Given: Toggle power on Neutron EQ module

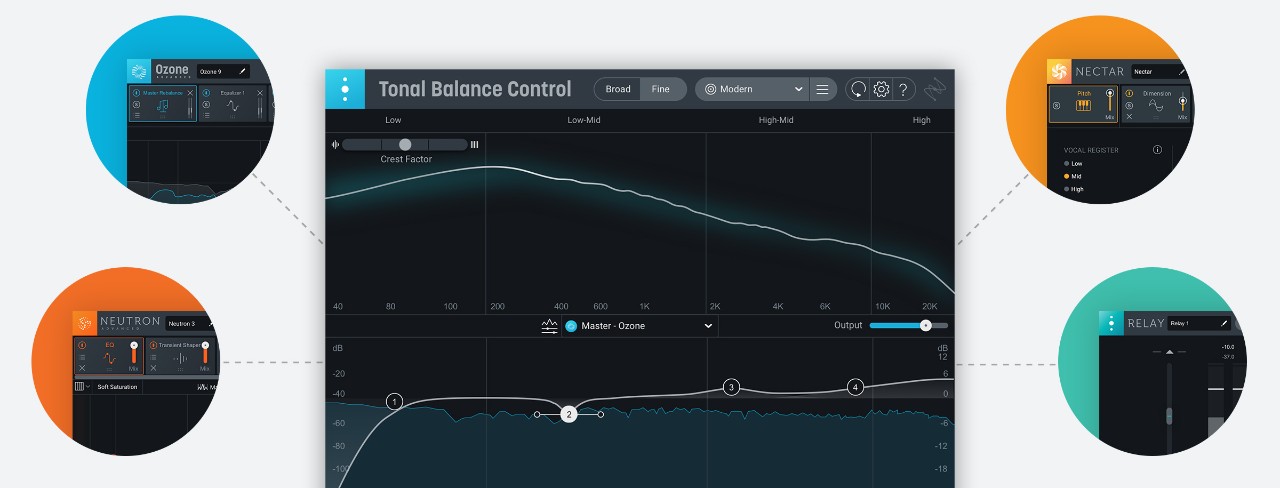Looking at the screenshot, I should click(82, 345).
